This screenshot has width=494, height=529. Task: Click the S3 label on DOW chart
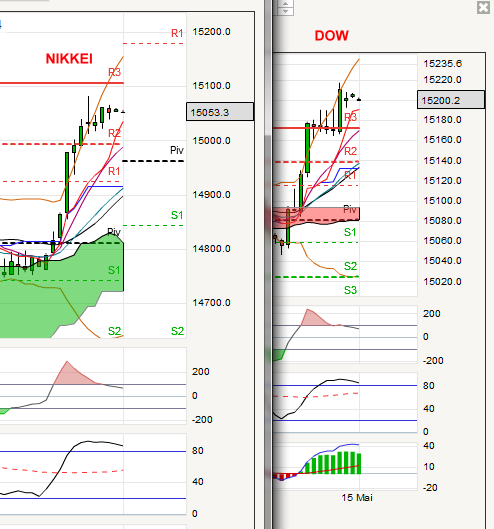click(x=350, y=290)
